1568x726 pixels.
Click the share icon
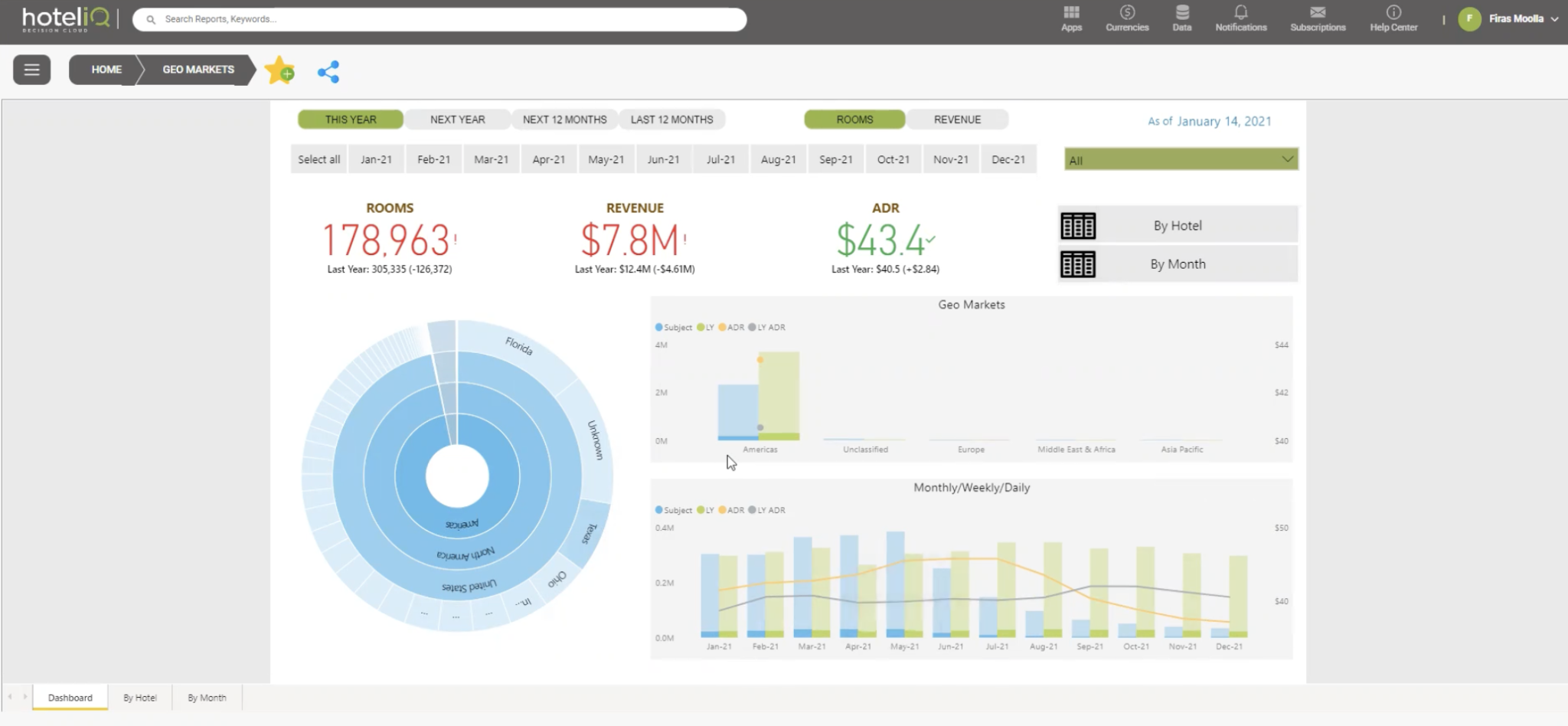pos(328,72)
